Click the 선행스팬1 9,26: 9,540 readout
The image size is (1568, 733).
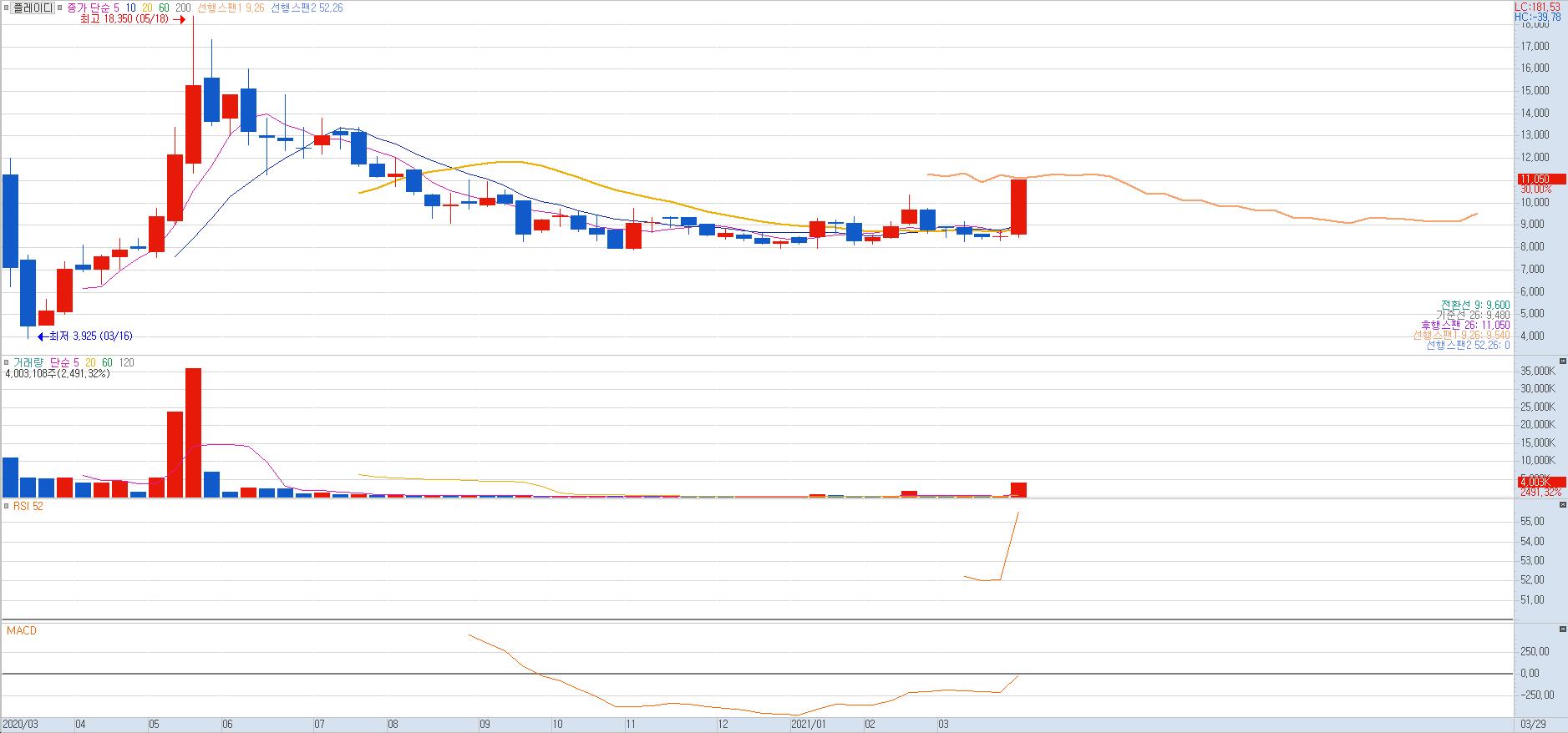1461,335
